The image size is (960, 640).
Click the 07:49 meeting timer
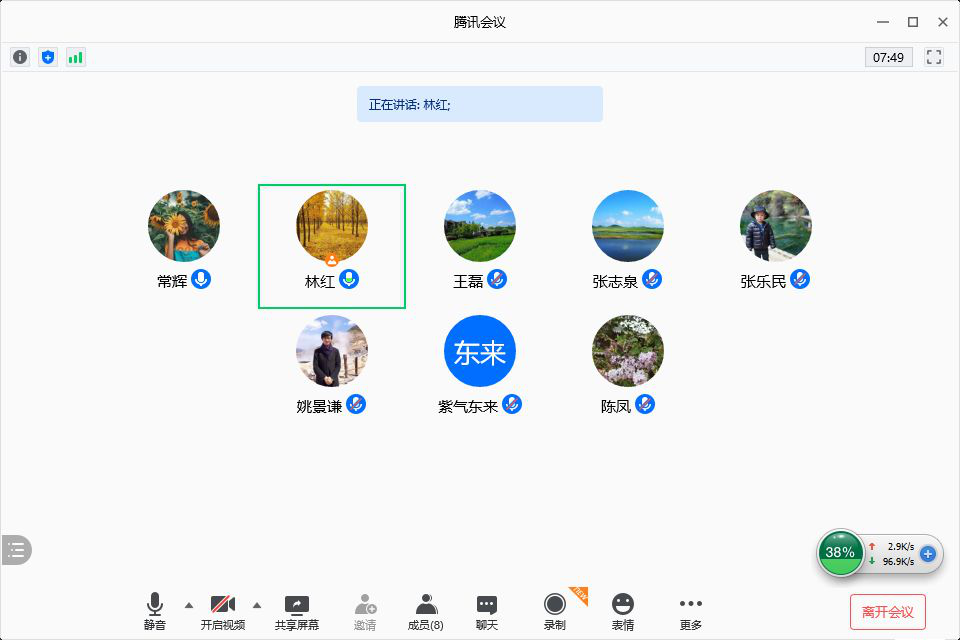888,57
